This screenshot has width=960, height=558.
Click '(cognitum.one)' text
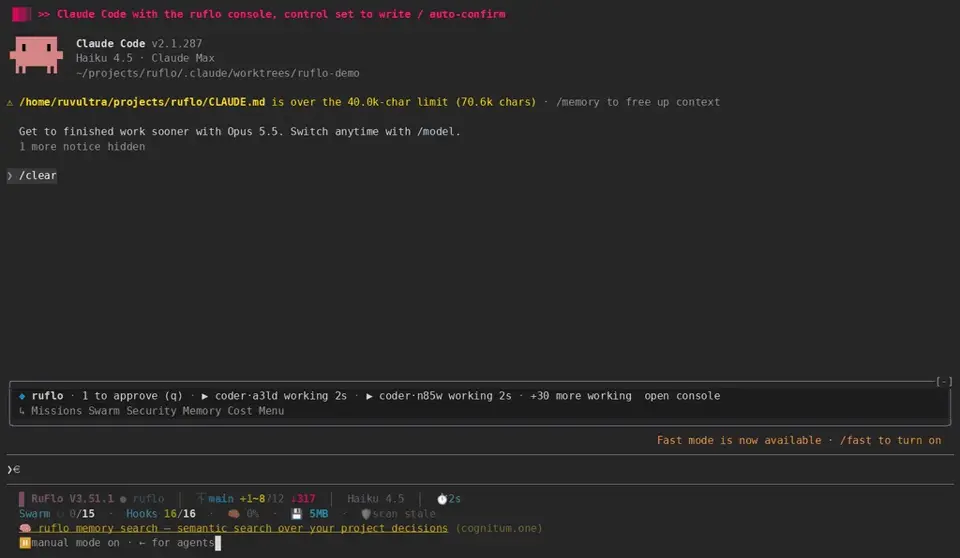pyautogui.click(x=498, y=528)
